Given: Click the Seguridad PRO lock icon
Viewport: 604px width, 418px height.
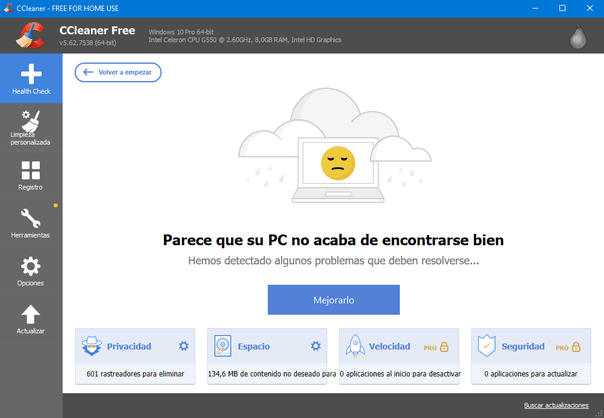Looking at the screenshot, I should pos(576,347).
